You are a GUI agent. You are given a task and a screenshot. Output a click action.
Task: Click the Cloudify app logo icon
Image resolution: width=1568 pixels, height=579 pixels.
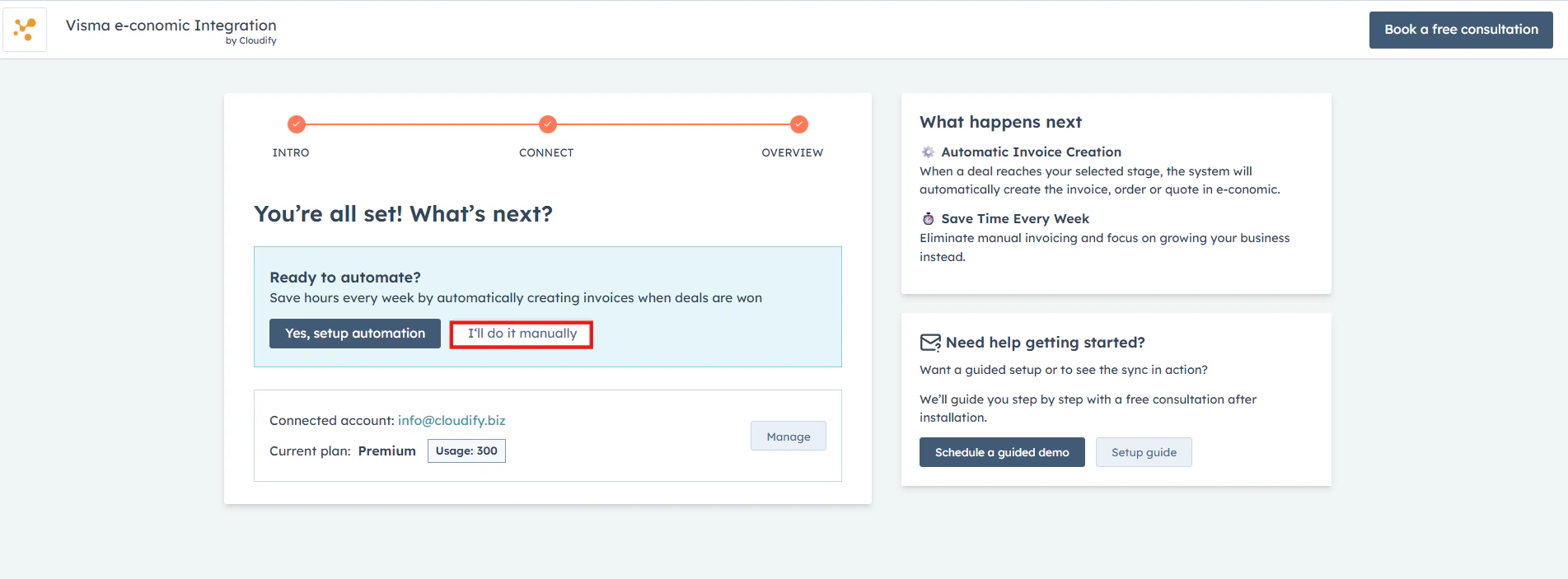[x=25, y=30]
